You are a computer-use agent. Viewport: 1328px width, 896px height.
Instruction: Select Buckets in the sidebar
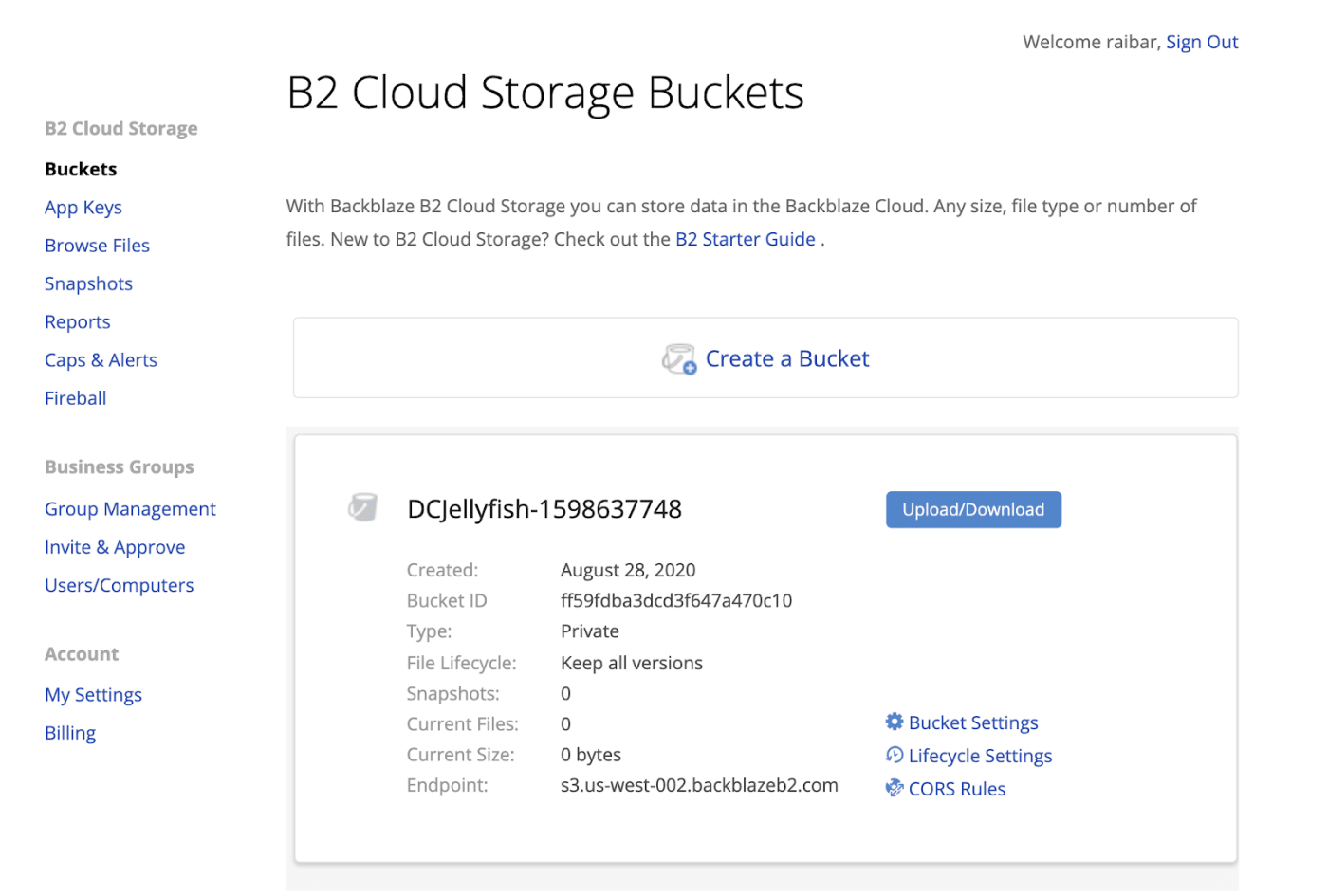pos(81,169)
